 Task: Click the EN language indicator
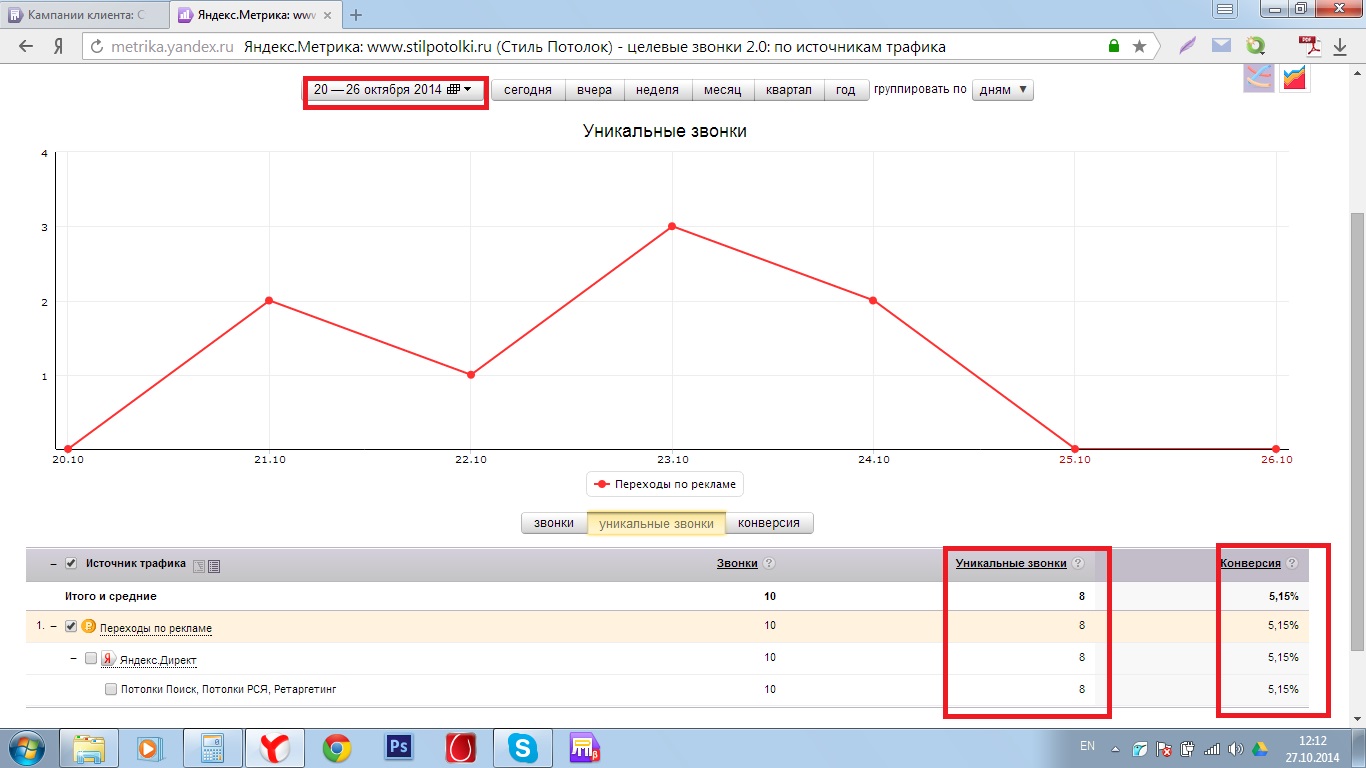(x=1088, y=746)
